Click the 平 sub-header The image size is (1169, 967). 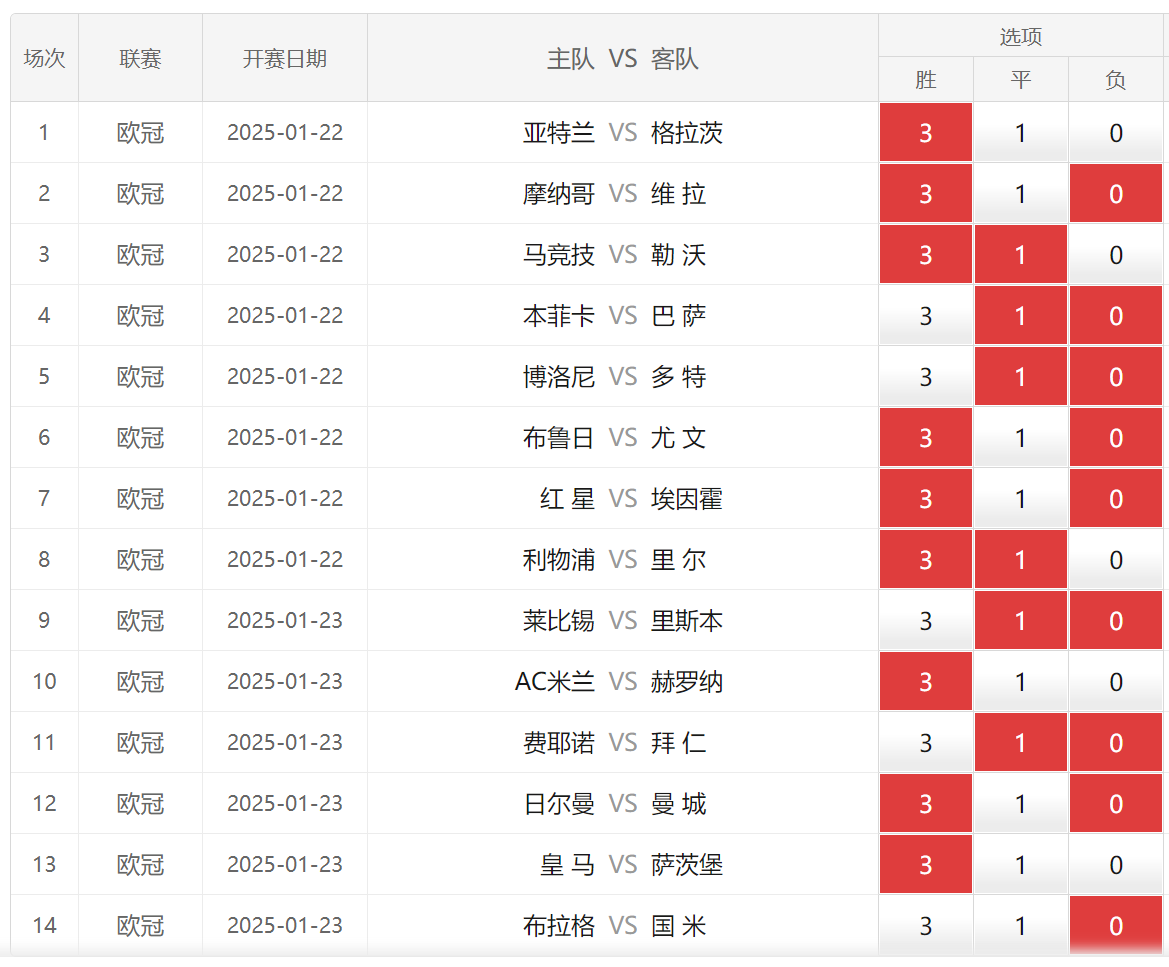pyautogui.click(x=1021, y=80)
